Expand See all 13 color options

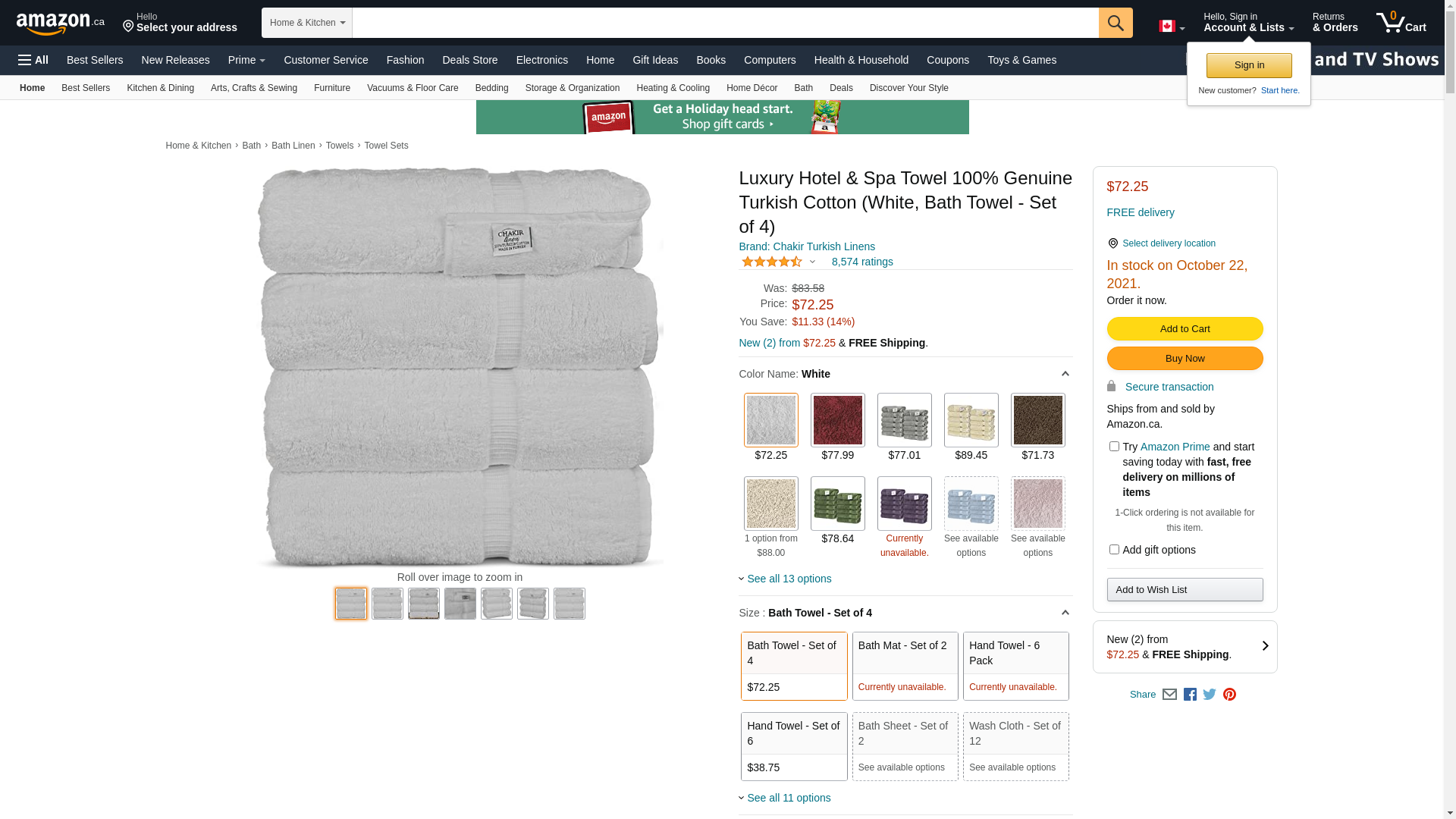click(x=789, y=579)
